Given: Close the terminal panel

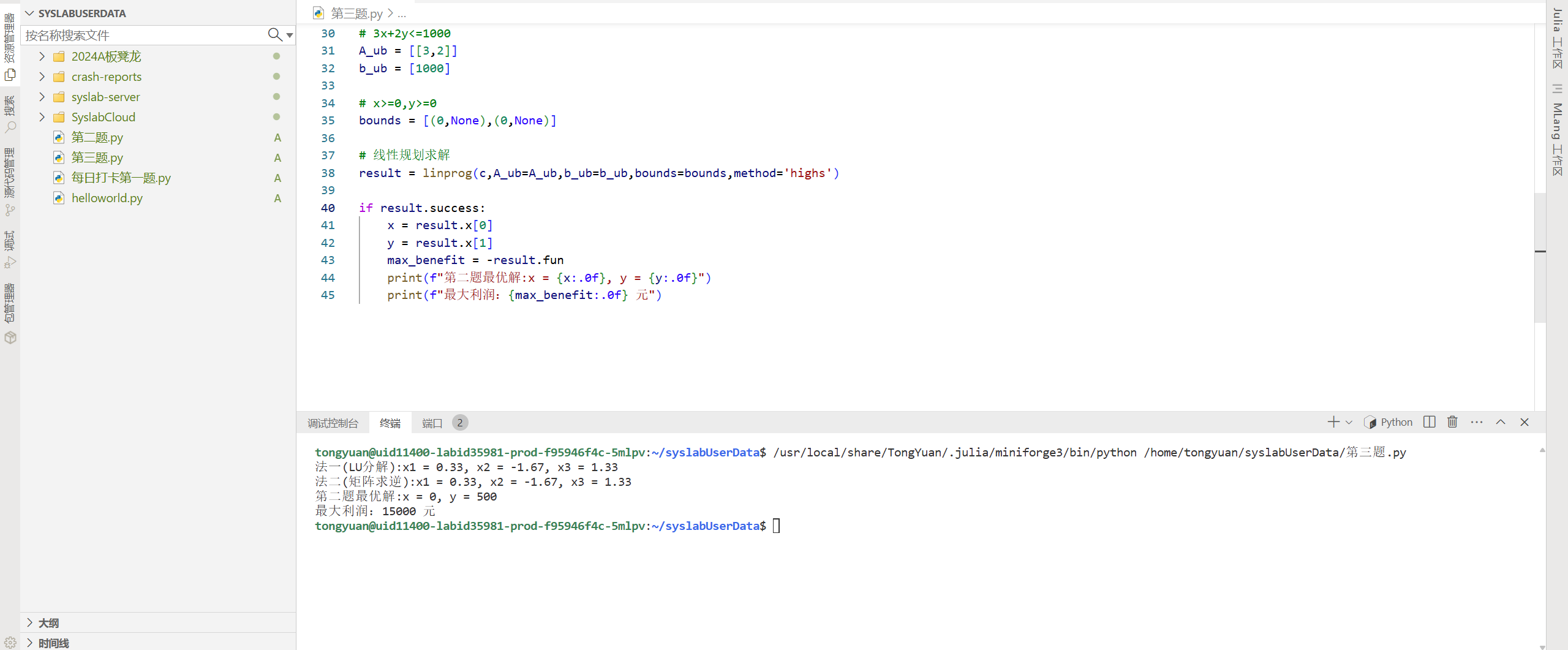Looking at the screenshot, I should pyautogui.click(x=1525, y=422).
